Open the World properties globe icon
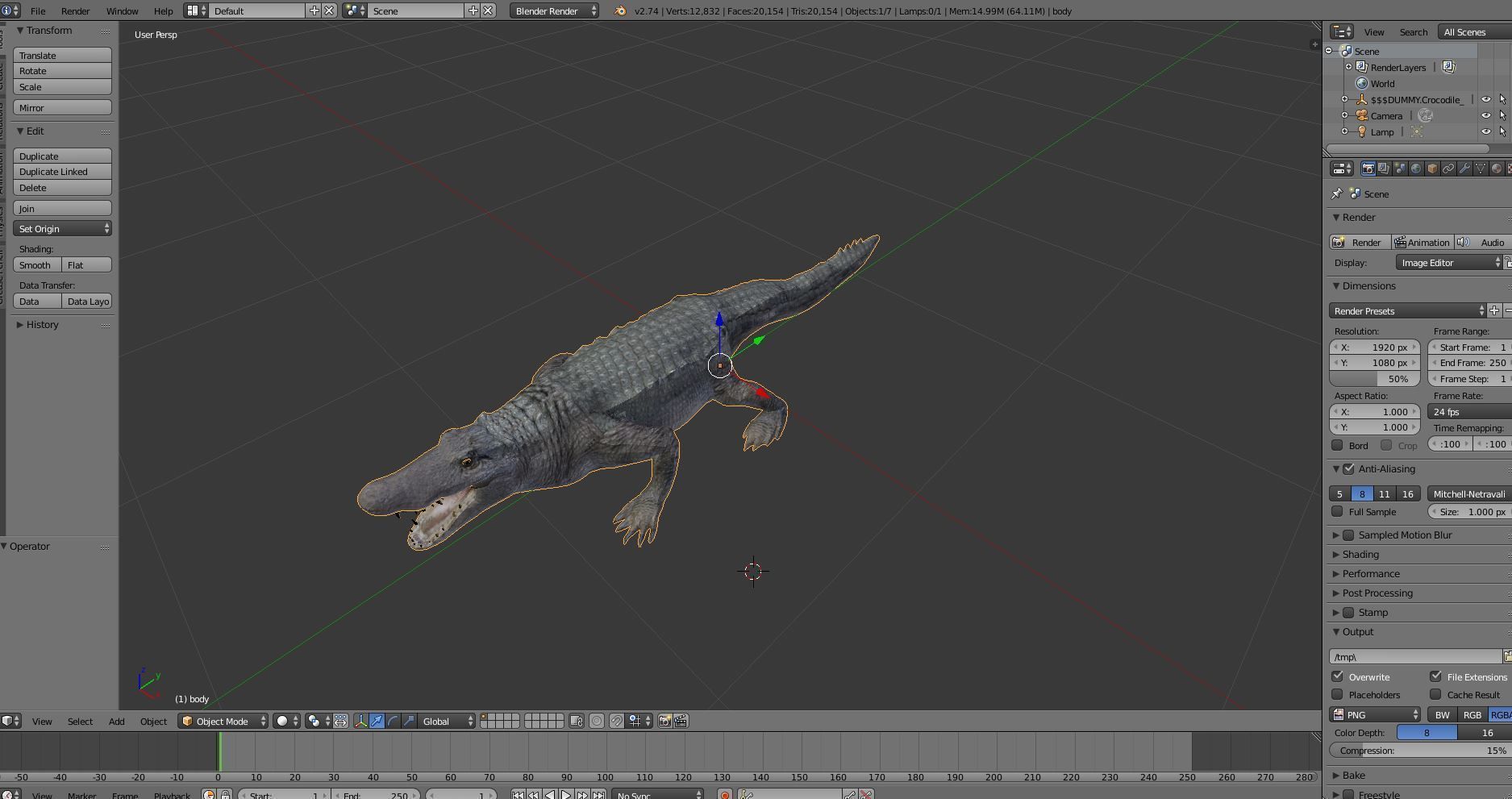The image size is (1512, 799). (1416, 169)
